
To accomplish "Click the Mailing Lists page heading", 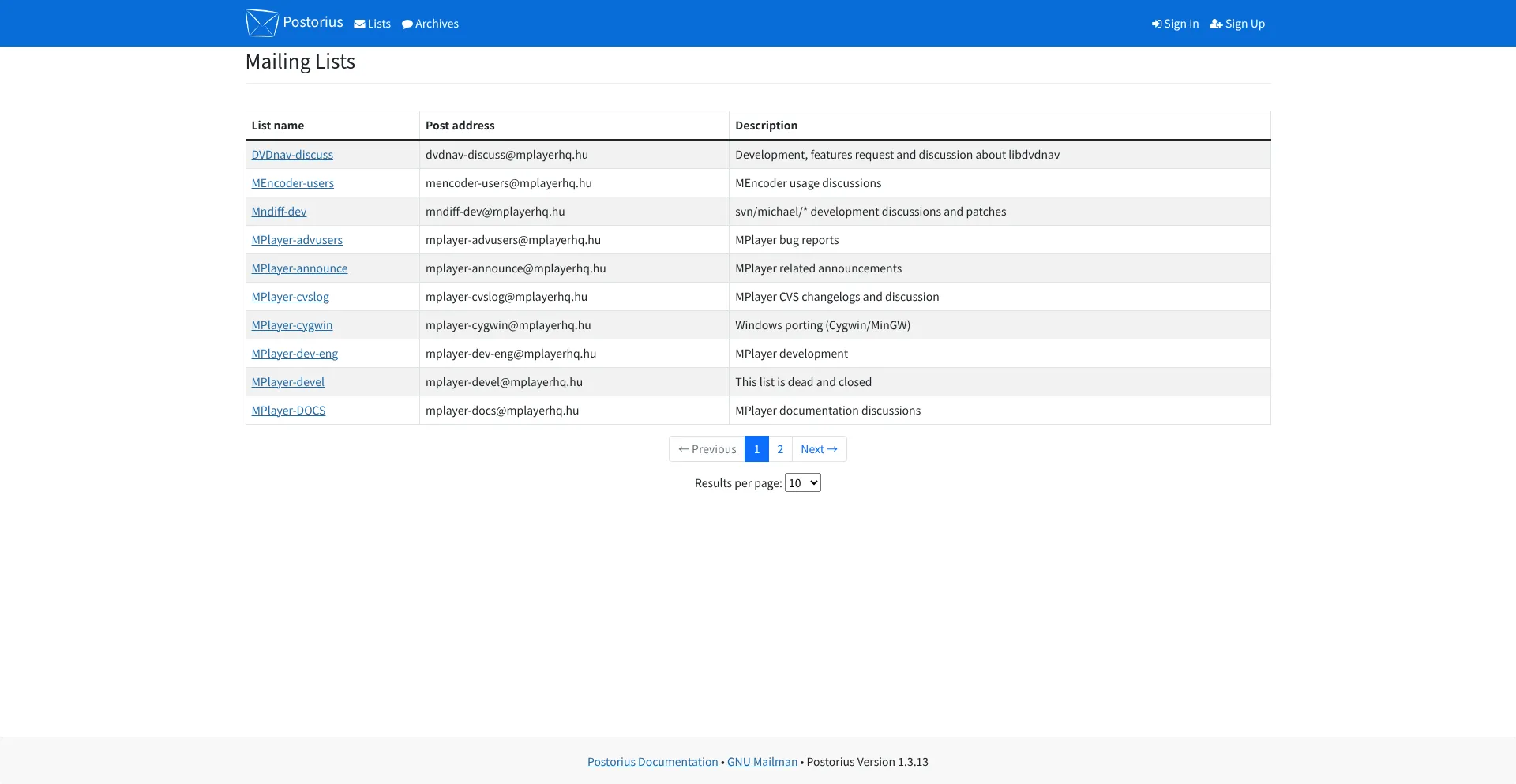I will [300, 62].
